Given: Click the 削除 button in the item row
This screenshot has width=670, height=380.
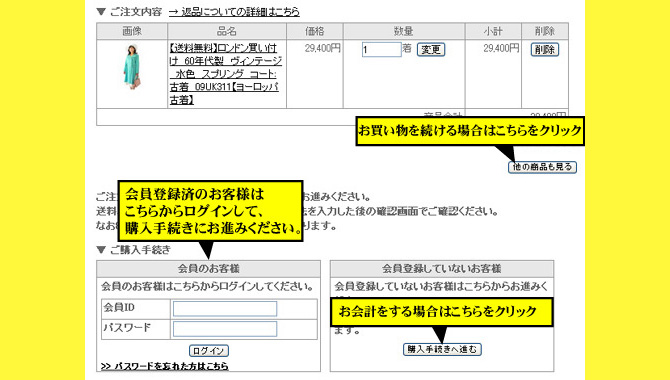Looking at the screenshot, I should coord(545,50).
